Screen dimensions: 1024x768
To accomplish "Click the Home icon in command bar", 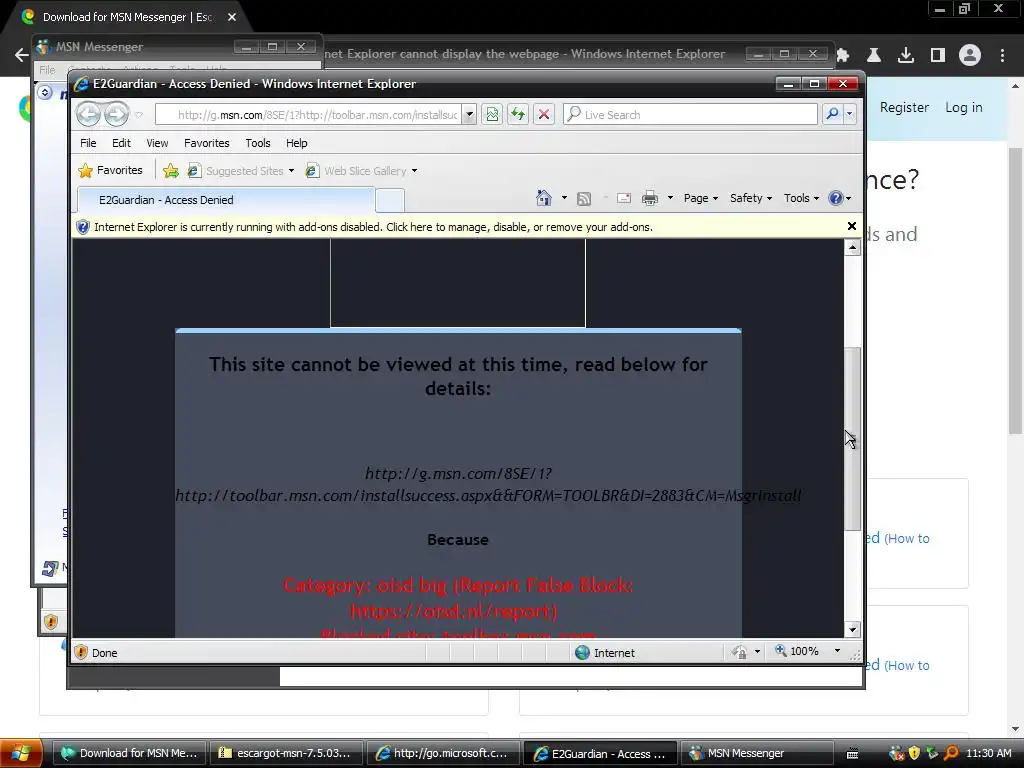I will (543, 198).
